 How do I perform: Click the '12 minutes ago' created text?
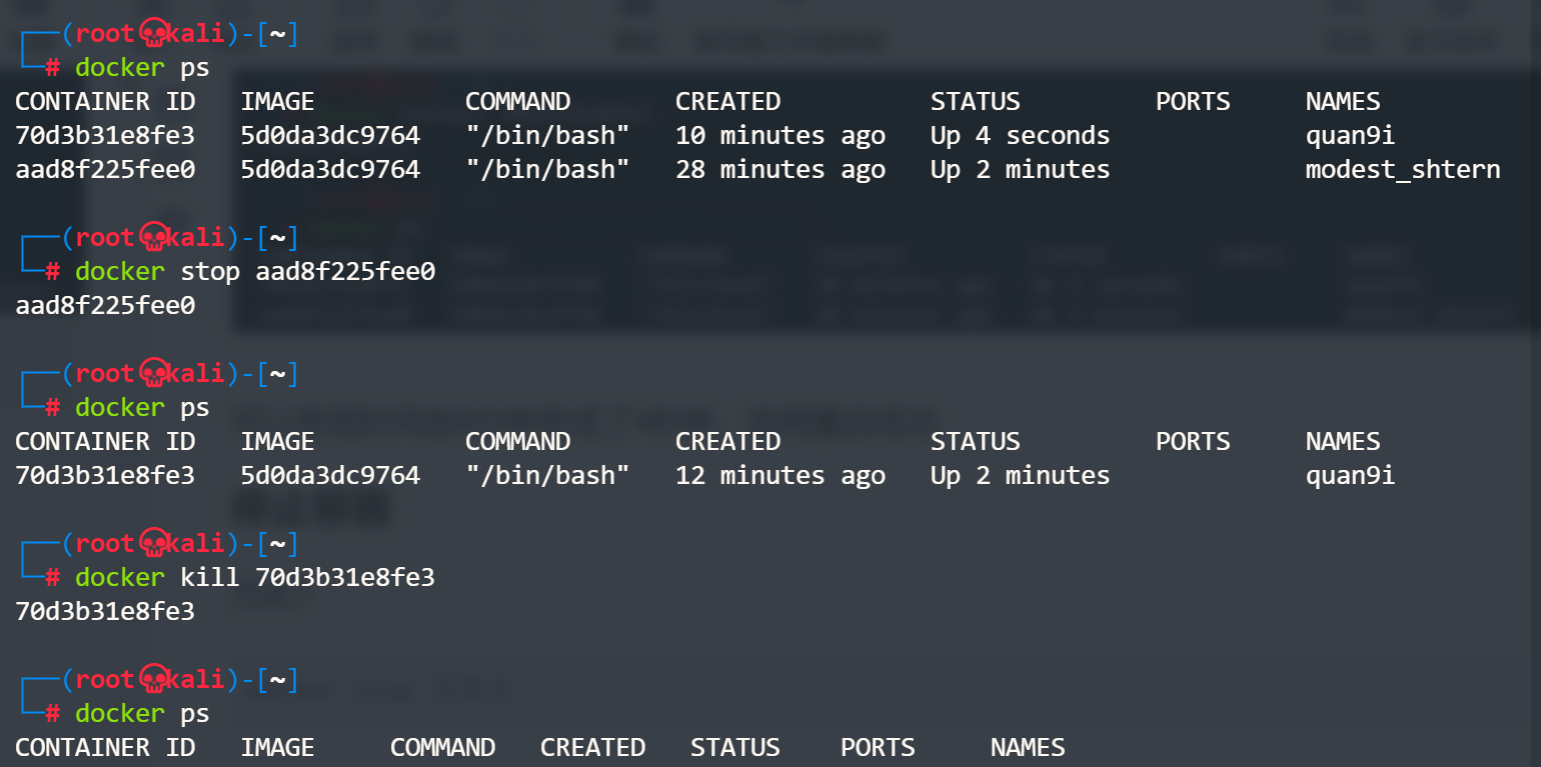click(780, 476)
